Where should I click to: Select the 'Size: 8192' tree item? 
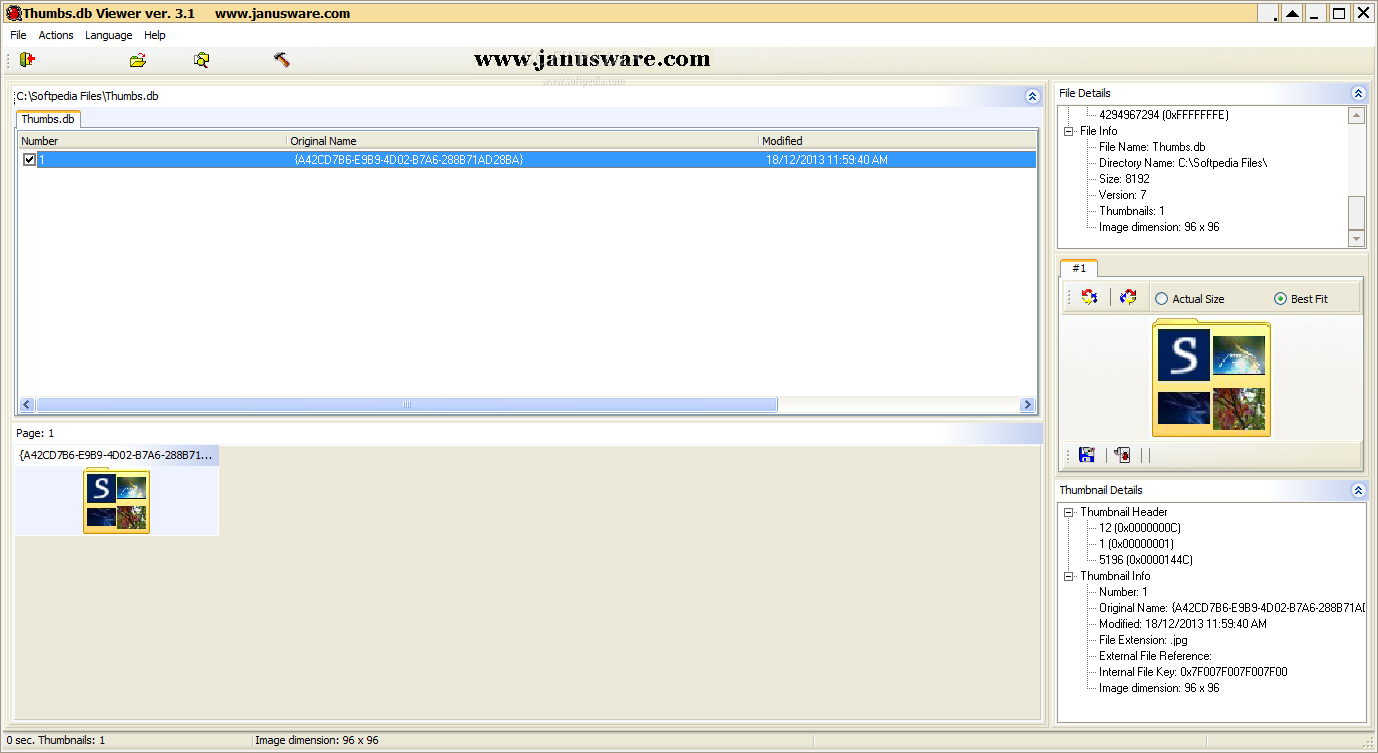pos(1124,179)
